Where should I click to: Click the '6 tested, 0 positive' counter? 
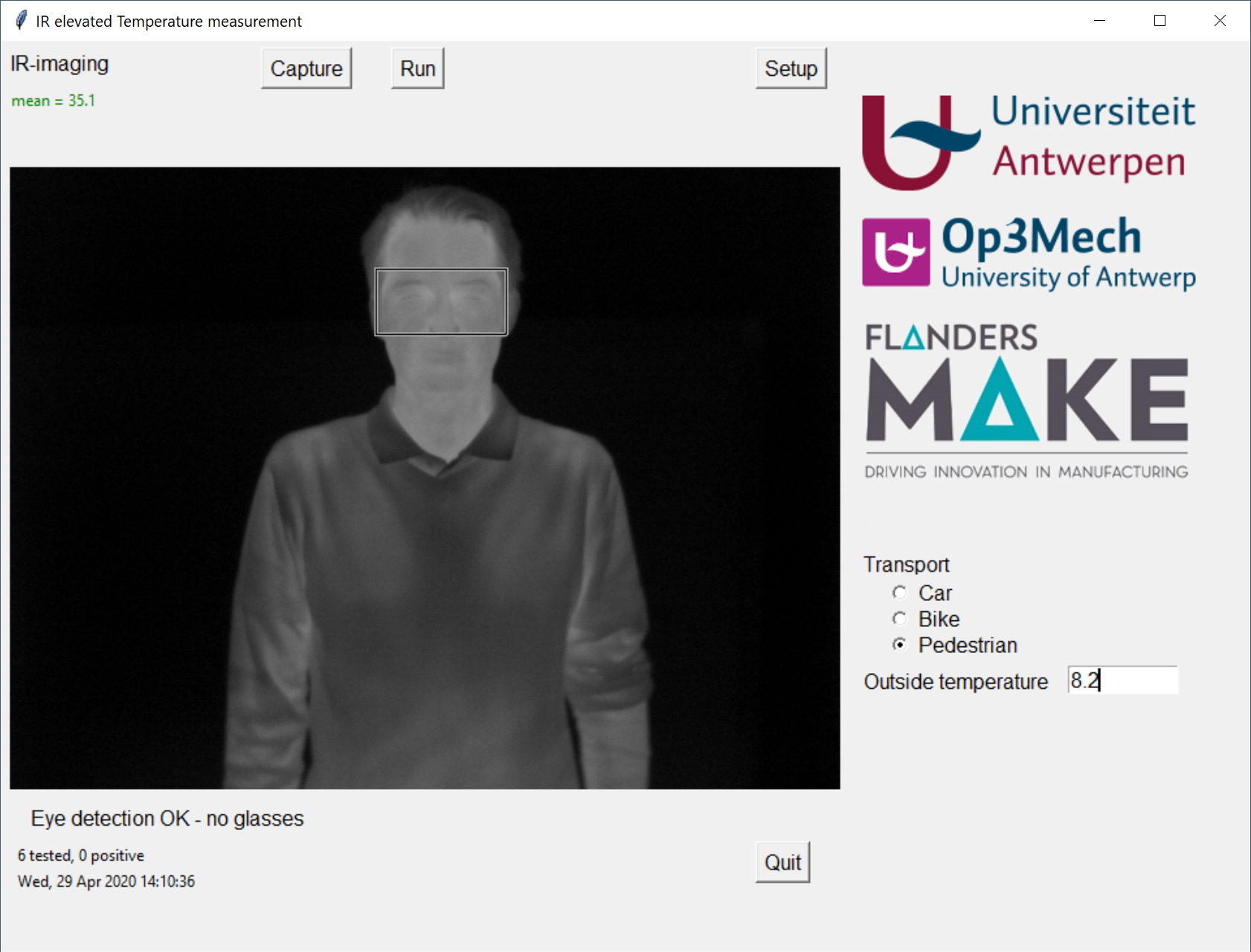coord(81,855)
